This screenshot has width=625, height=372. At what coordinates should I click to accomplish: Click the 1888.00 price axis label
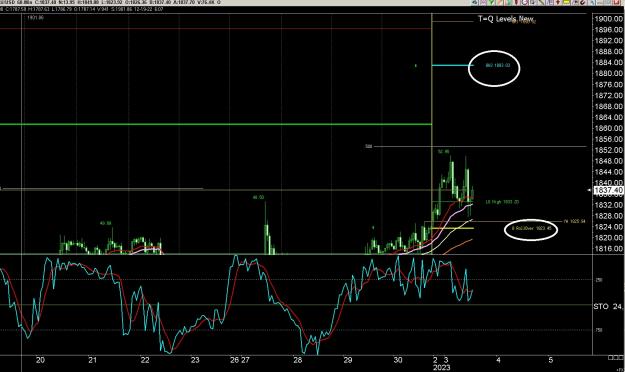[x=609, y=51]
